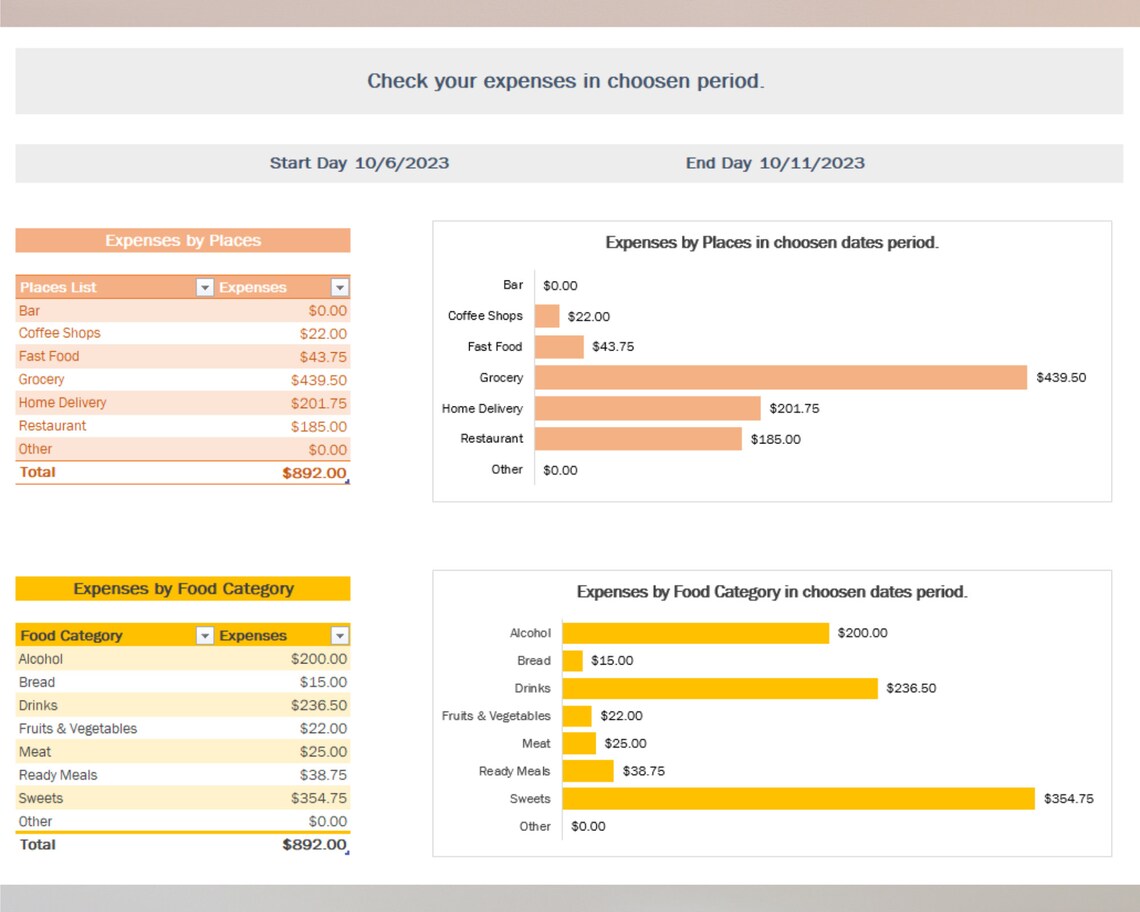
Task: Select the End Day date 10/11/2023
Action: point(819,162)
